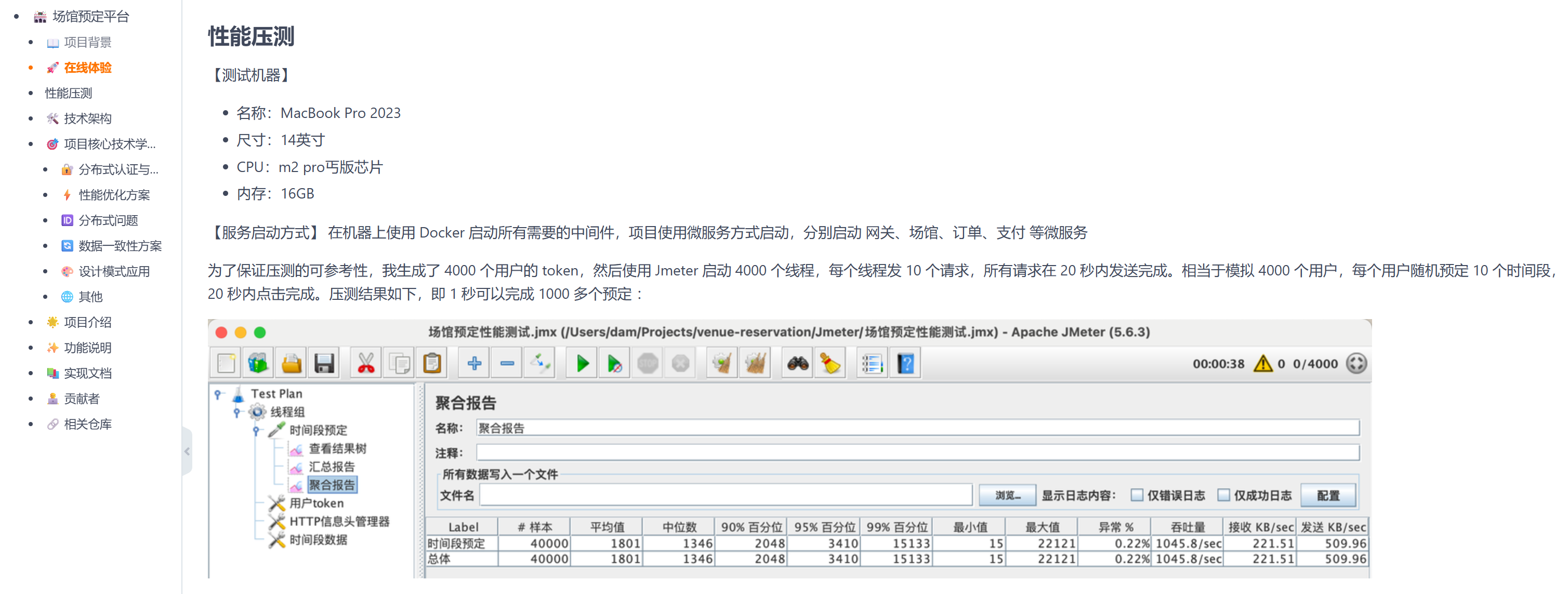Click the clipboard Paste icon in toolbar
This screenshot has height=594, width=1568.
click(432, 364)
